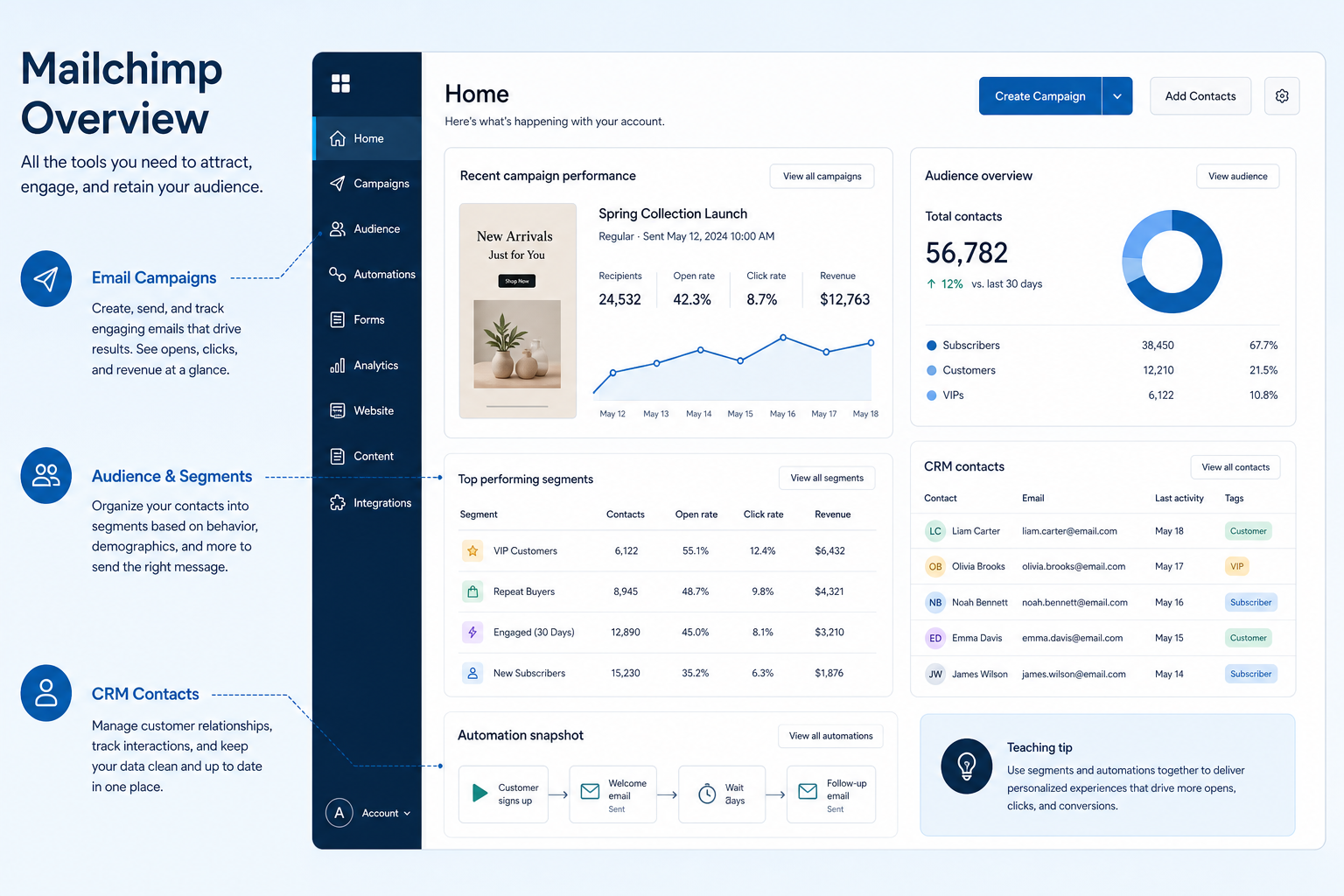Viewport: 1344px width, 896px height.
Task: Click the Subscriber tag for James Wilson
Action: click(x=1251, y=674)
